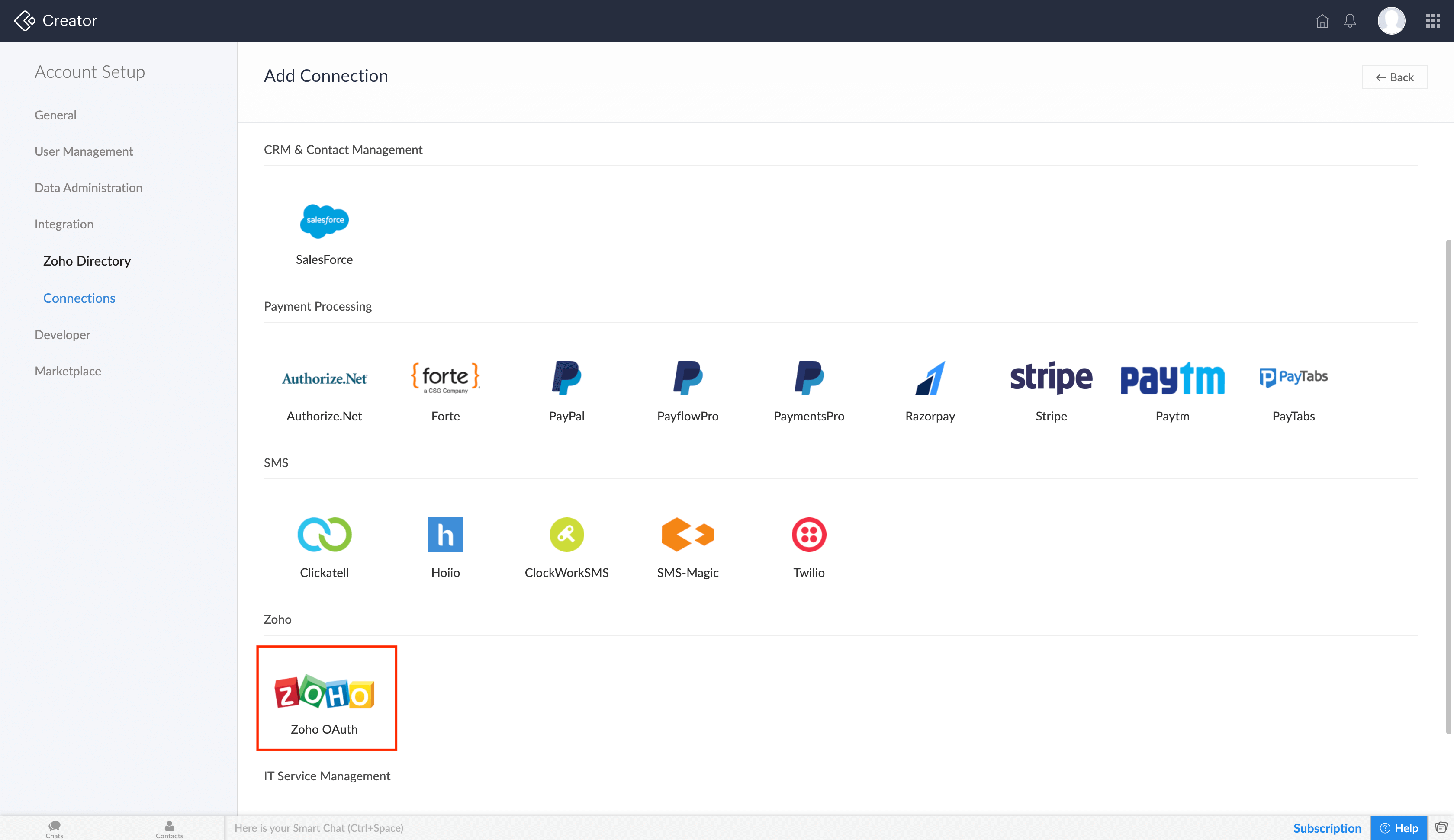This screenshot has width=1454, height=840.
Task: Click the CRM & Contact Management heading
Action: click(x=343, y=149)
